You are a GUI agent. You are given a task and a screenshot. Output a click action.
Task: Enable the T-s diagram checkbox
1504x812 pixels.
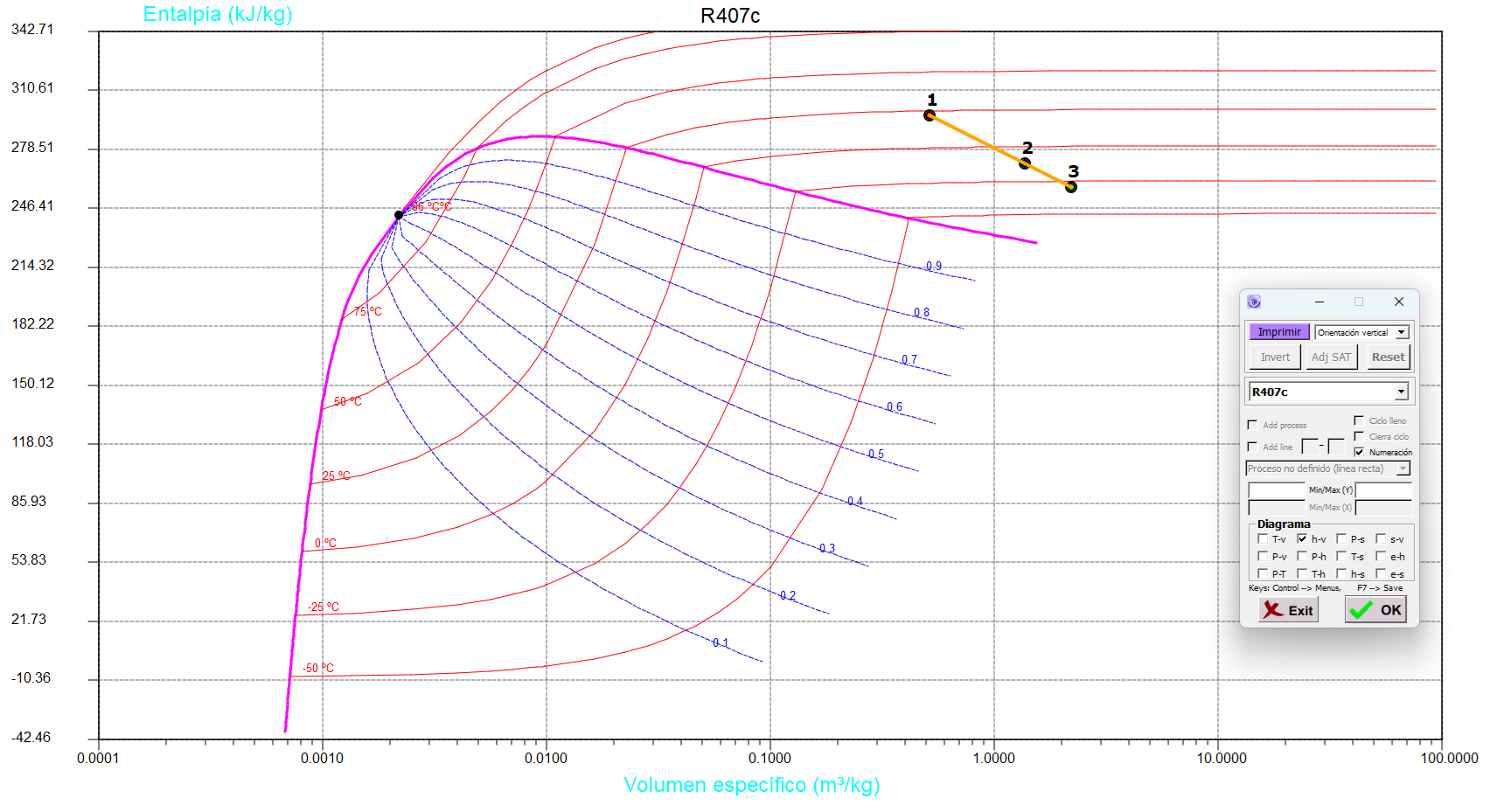[1341, 556]
